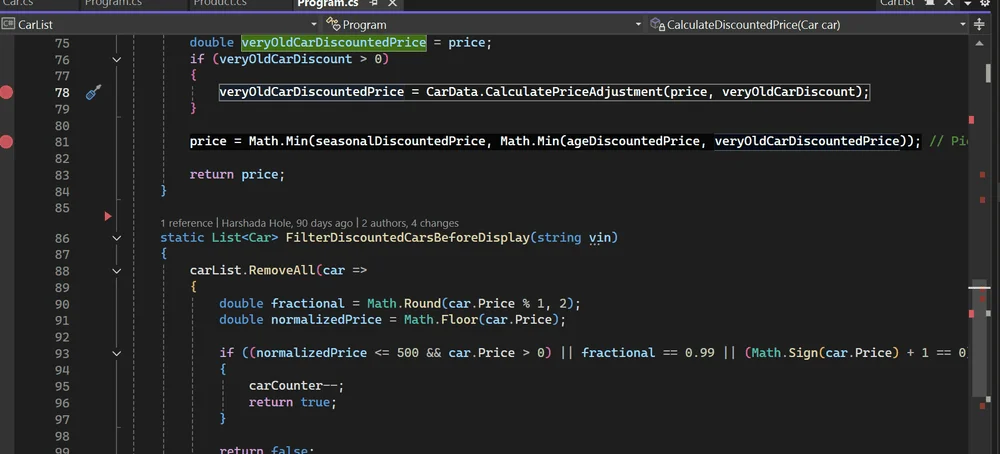Collapse the if block at line 93
Viewport: 1000px width, 454px height.
[117, 353]
